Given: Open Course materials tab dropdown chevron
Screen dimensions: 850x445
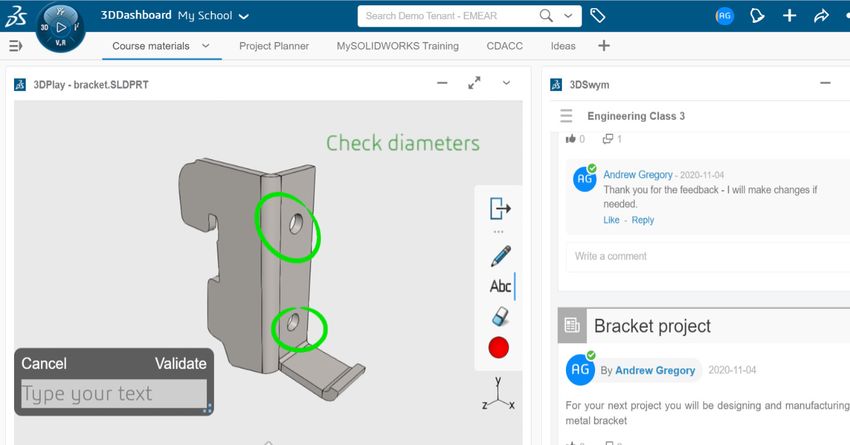Looking at the screenshot, I should pyautogui.click(x=205, y=46).
